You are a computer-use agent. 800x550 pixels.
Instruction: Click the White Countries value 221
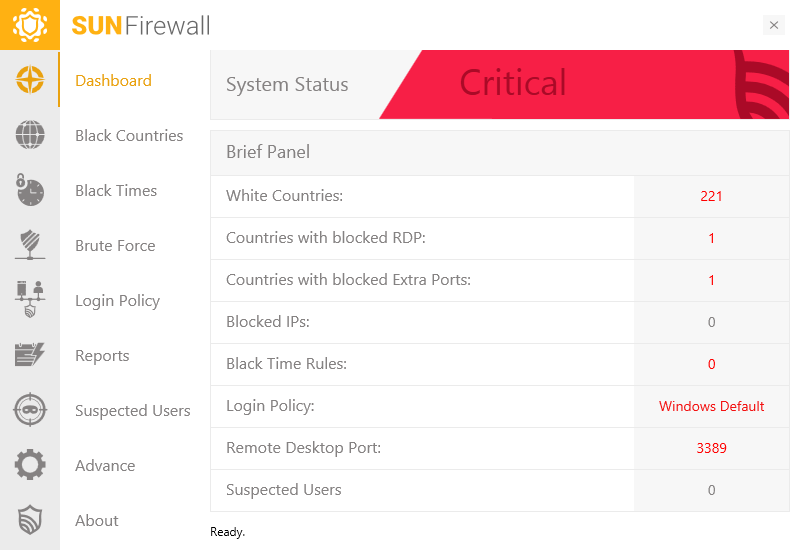coord(711,196)
